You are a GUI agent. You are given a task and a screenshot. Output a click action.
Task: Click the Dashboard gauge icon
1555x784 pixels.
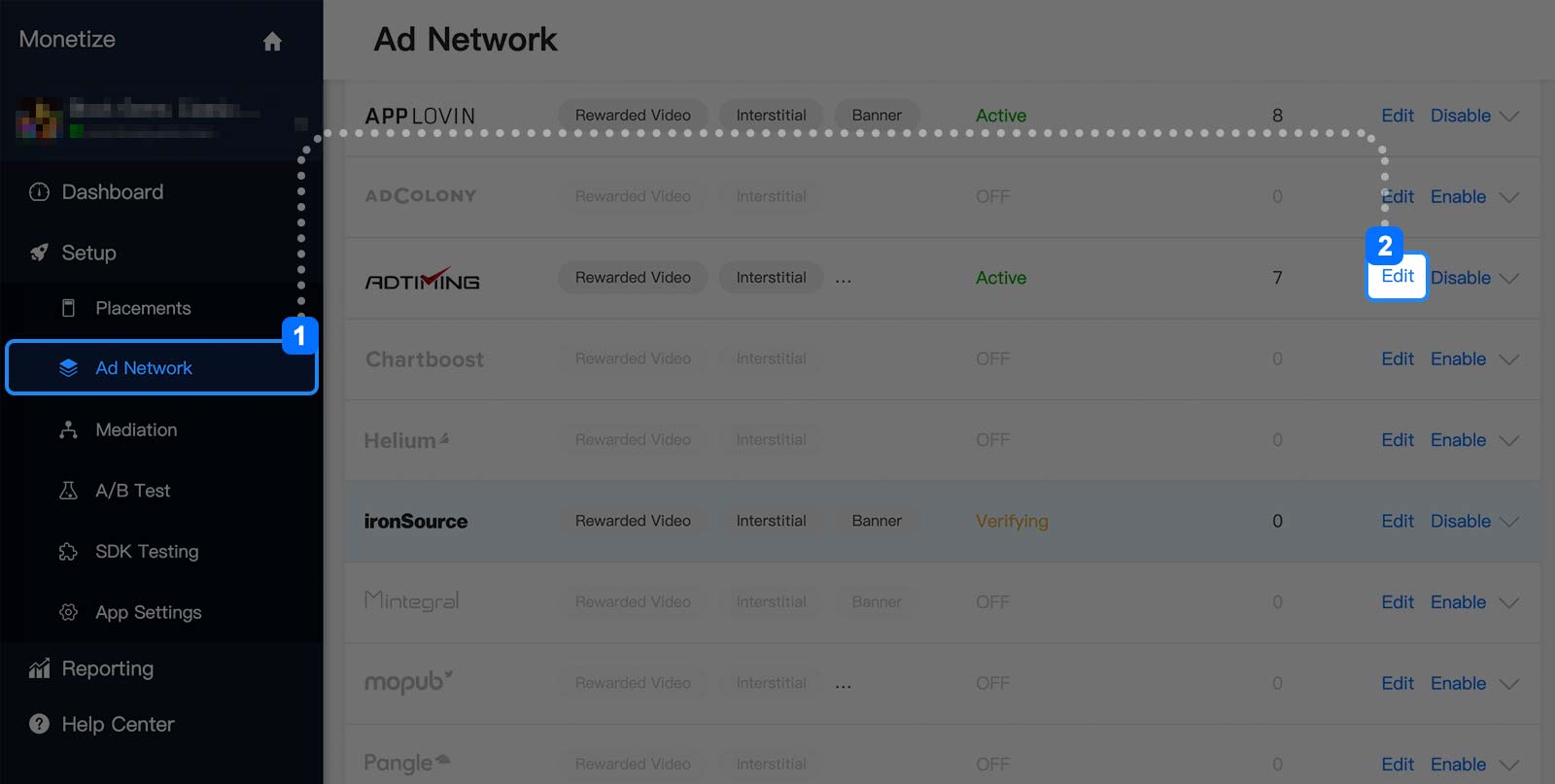(39, 192)
